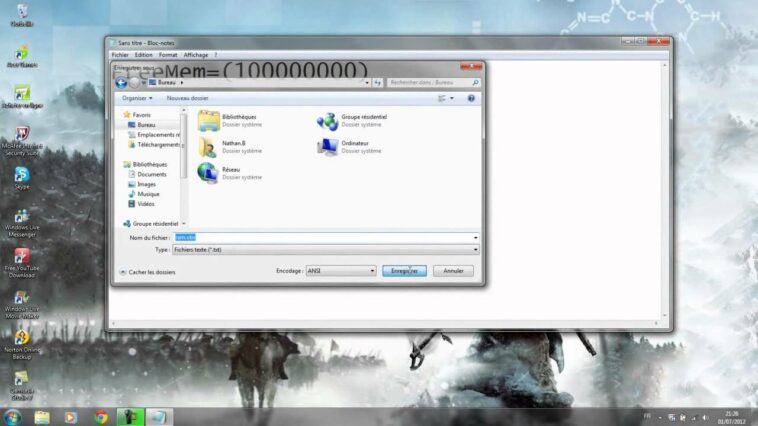This screenshot has height=426, width=758.
Task: Open the Groupe résidentiel item
Action: pyautogui.click(x=352, y=120)
